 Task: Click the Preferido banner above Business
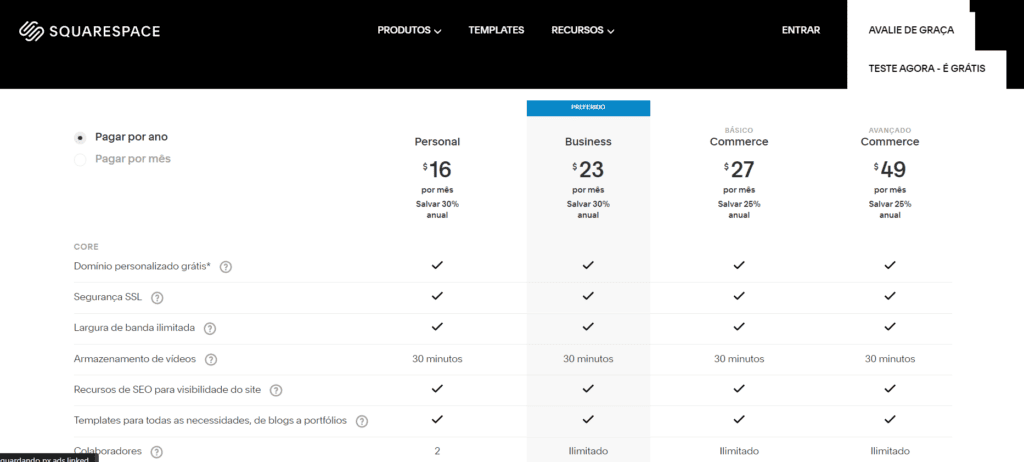coord(588,108)
